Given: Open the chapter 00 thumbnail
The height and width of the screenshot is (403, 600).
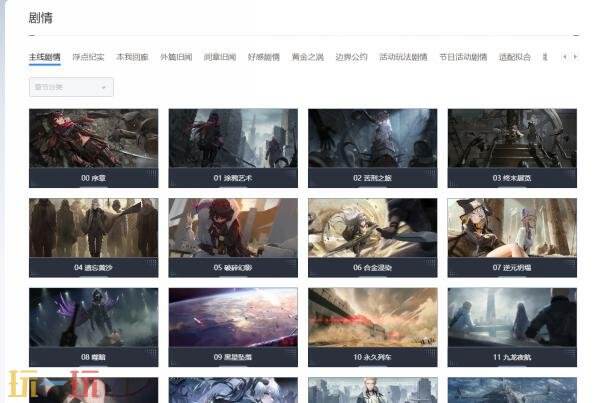Looking at the screenshot, I should pyautogui.click(x=93, y=138).
